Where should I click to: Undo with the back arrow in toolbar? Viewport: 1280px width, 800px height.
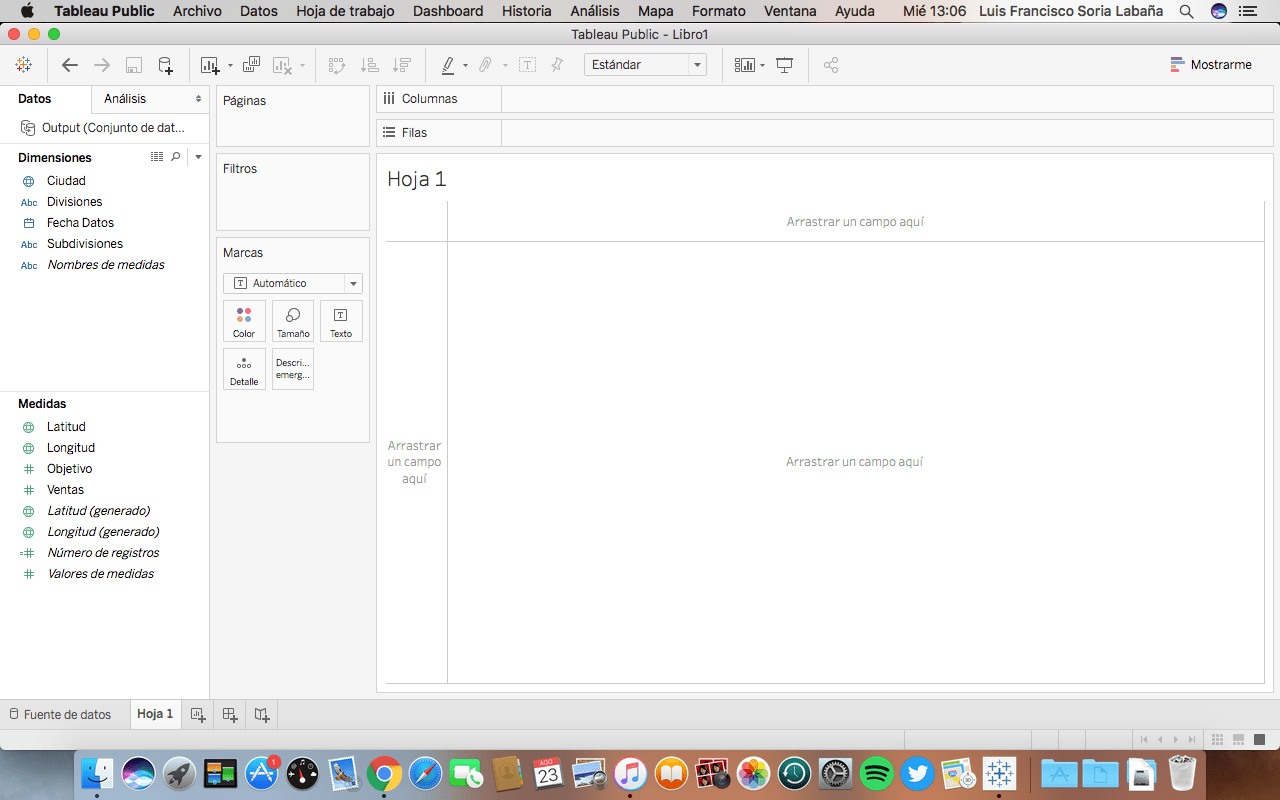[70, 65]
